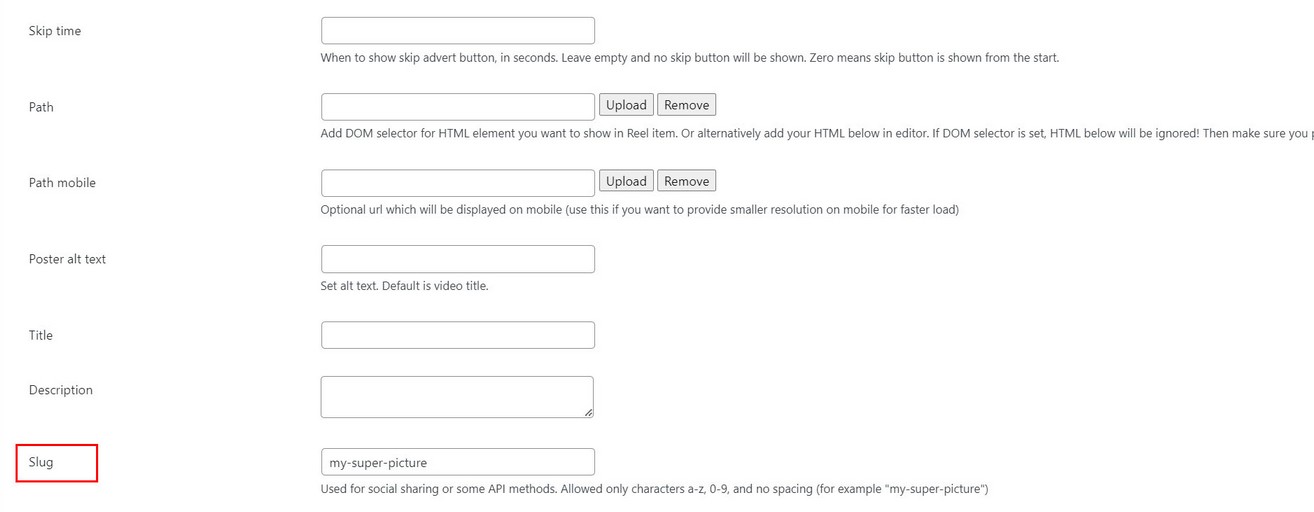Focus the Poster alt text field
1314x512 pixels.
pos(457,259)
